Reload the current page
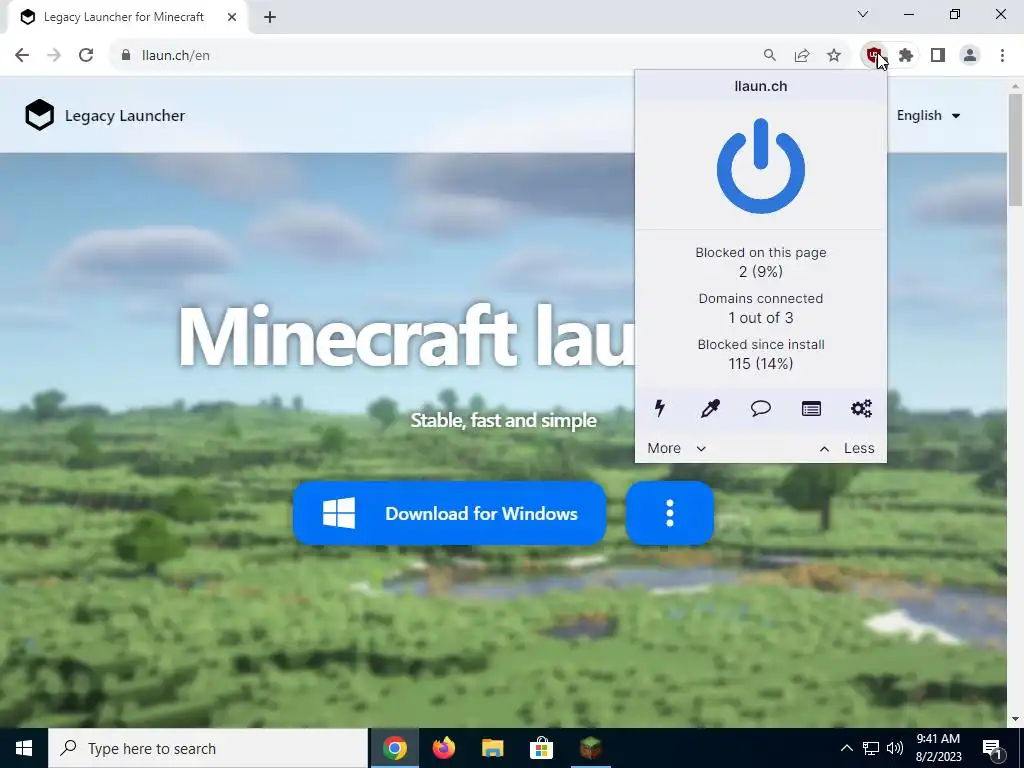The image size is (1024, 768). point(86,56)
